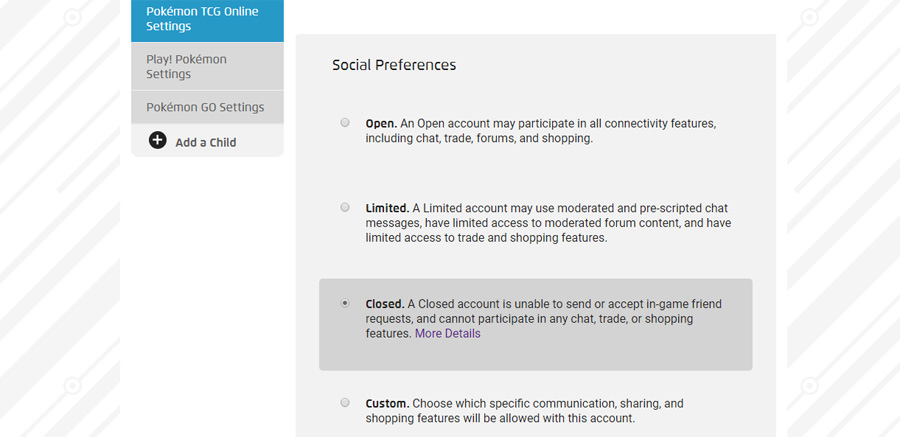Click the Limited account description text
The height and width of the screenshot is (437, 900).
[x=548, y=223]
